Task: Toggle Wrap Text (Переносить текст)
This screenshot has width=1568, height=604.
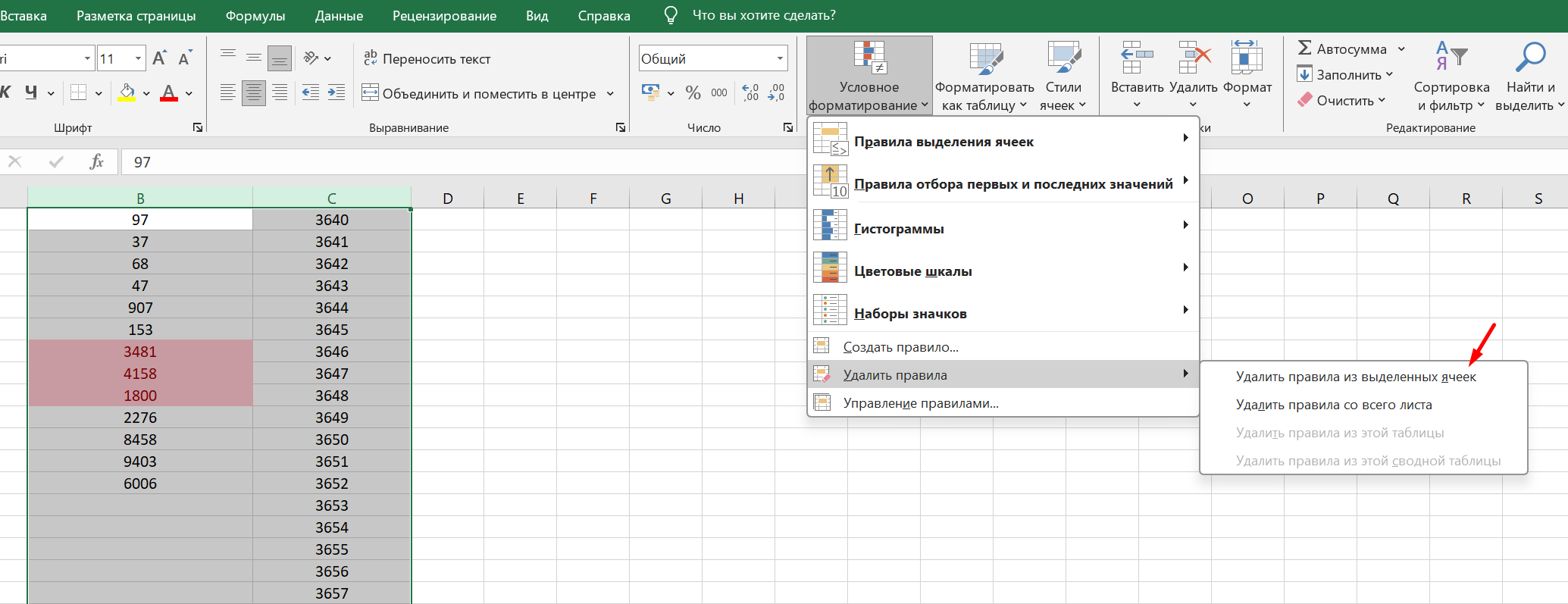Action: click(x=427, y=58)
